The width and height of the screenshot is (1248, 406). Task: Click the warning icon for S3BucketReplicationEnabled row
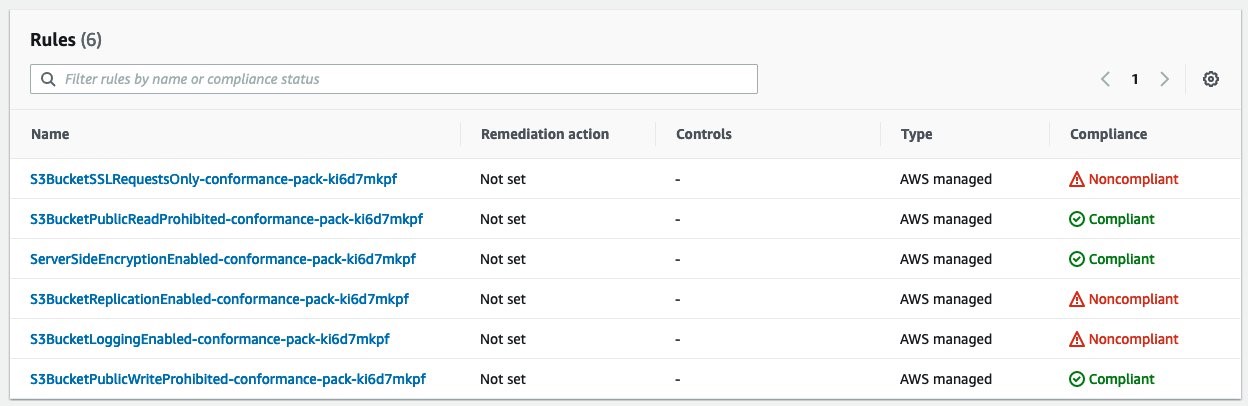pyautogui.click(x=1077, y=299)
